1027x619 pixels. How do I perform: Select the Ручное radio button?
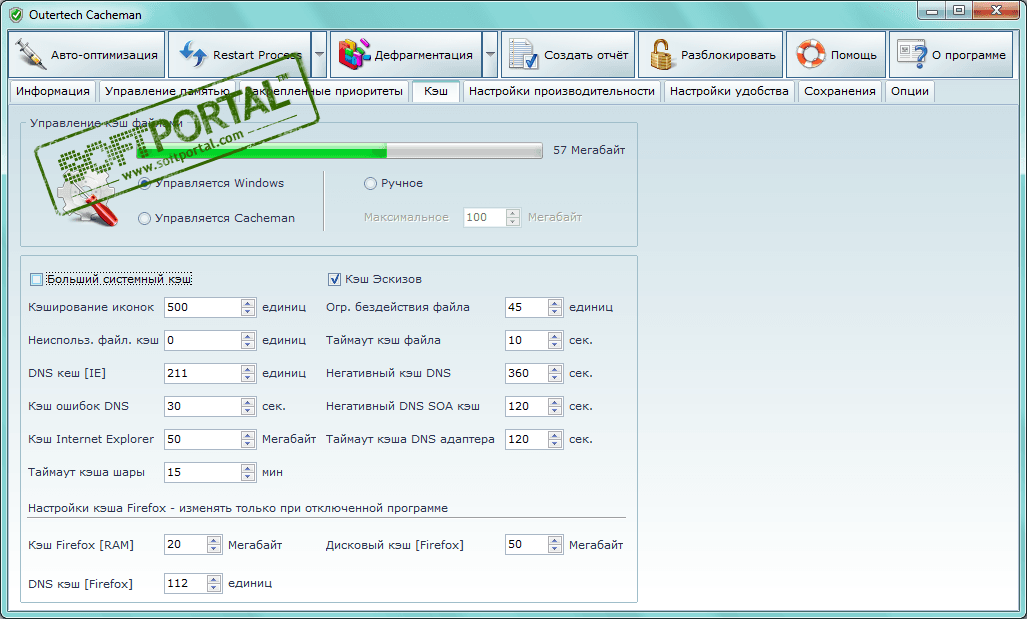tap(370, 183)
